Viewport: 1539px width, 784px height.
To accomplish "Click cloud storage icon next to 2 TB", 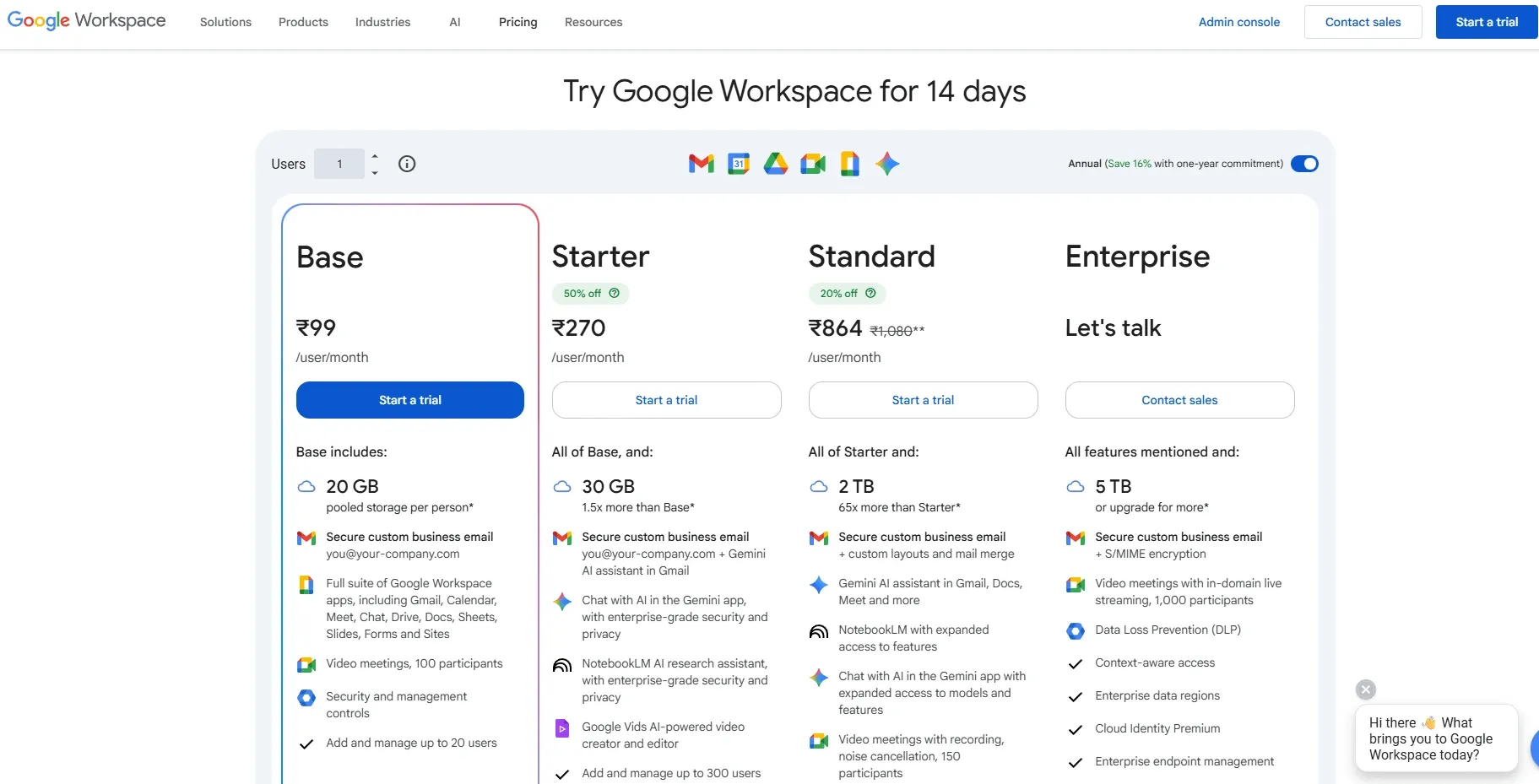I will click(819, 487).
